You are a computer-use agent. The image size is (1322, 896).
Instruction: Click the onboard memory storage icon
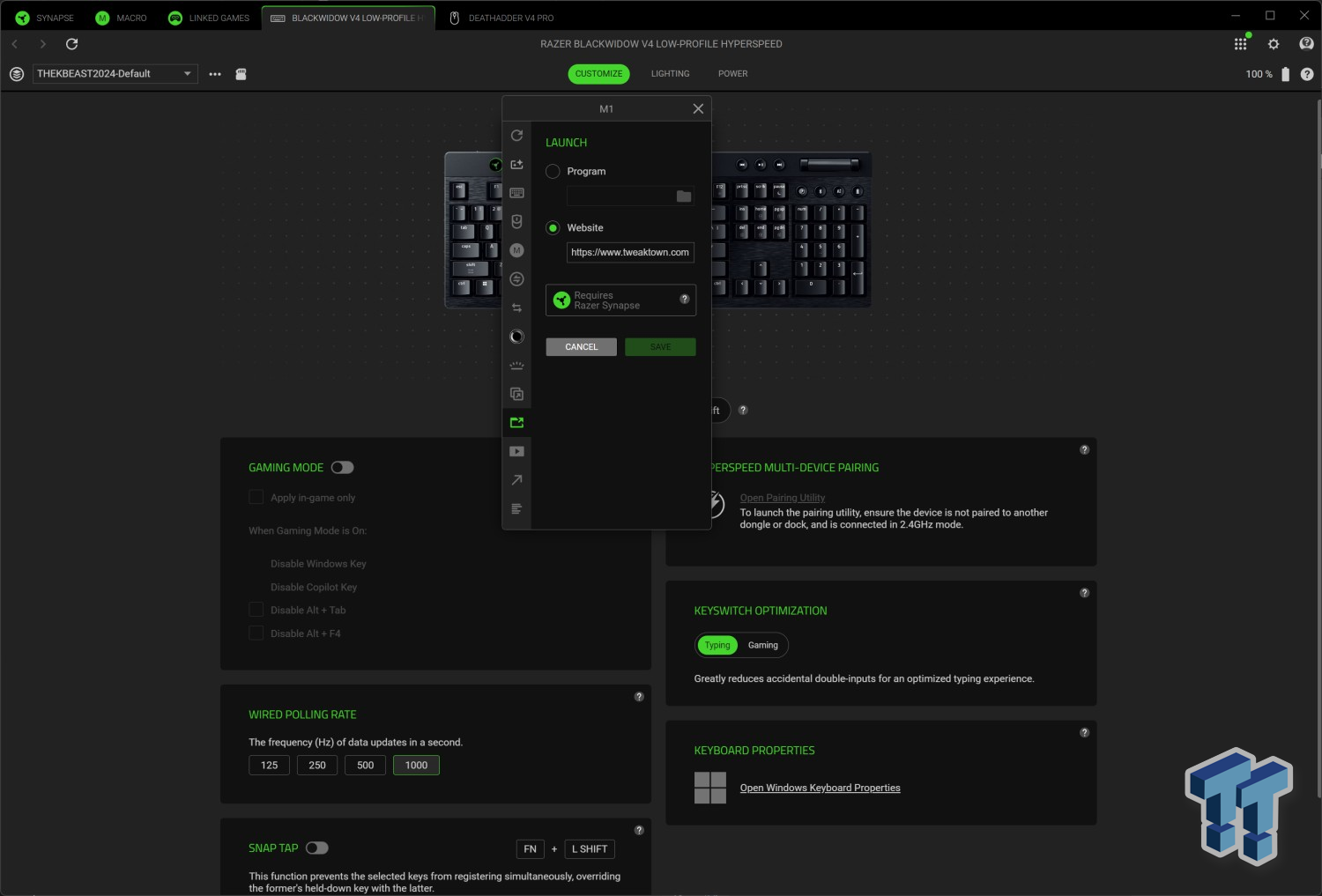(241, 74)
